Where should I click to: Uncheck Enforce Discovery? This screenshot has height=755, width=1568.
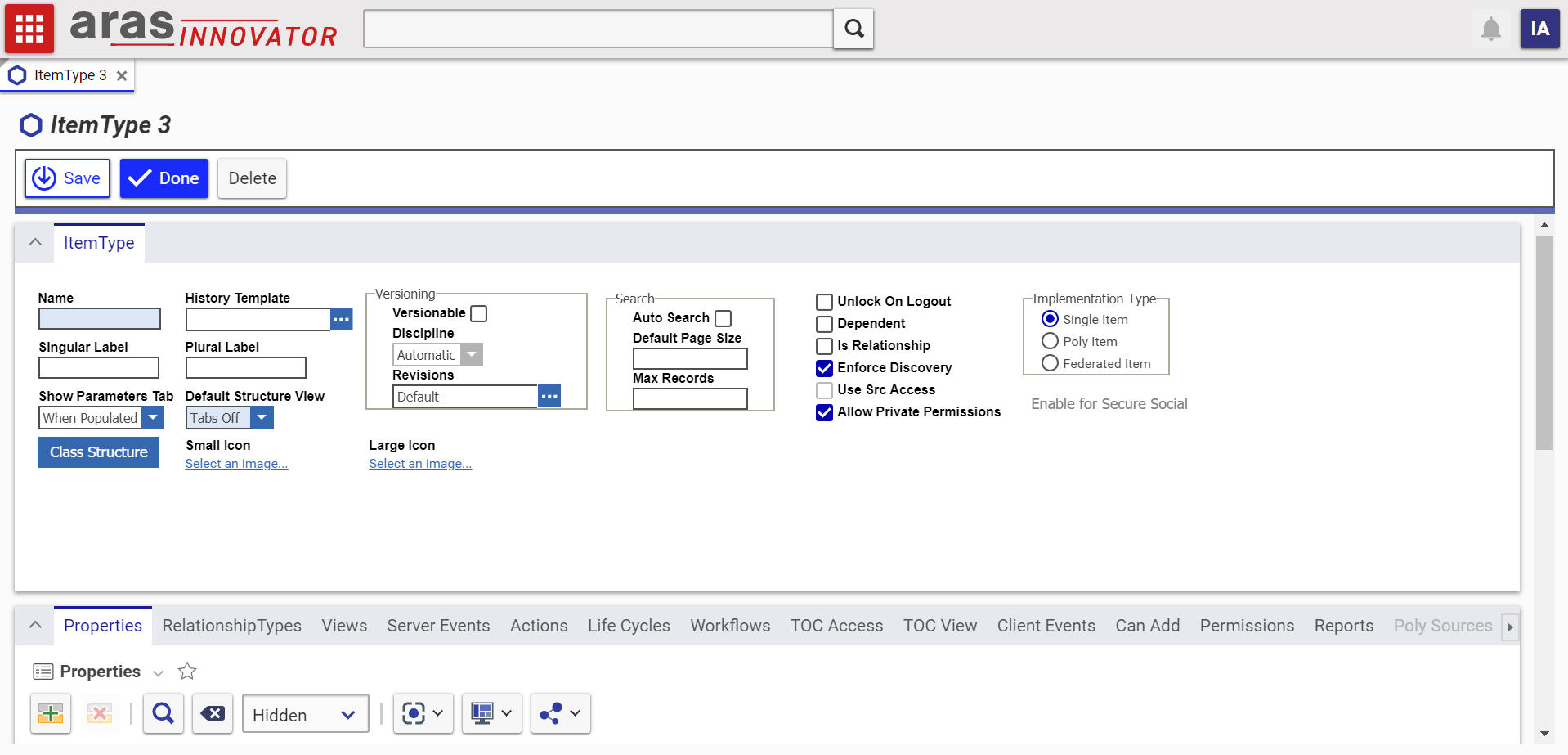pyautogui.click(x=824, y=368)
